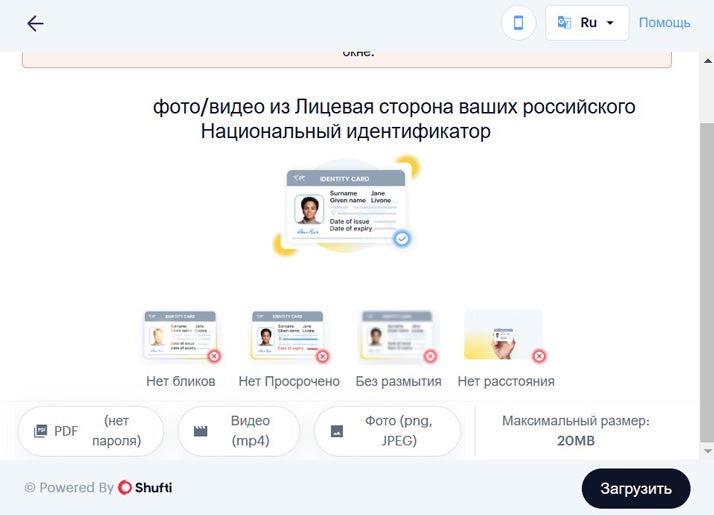Click the vertical scrollbar thumb

707,282
